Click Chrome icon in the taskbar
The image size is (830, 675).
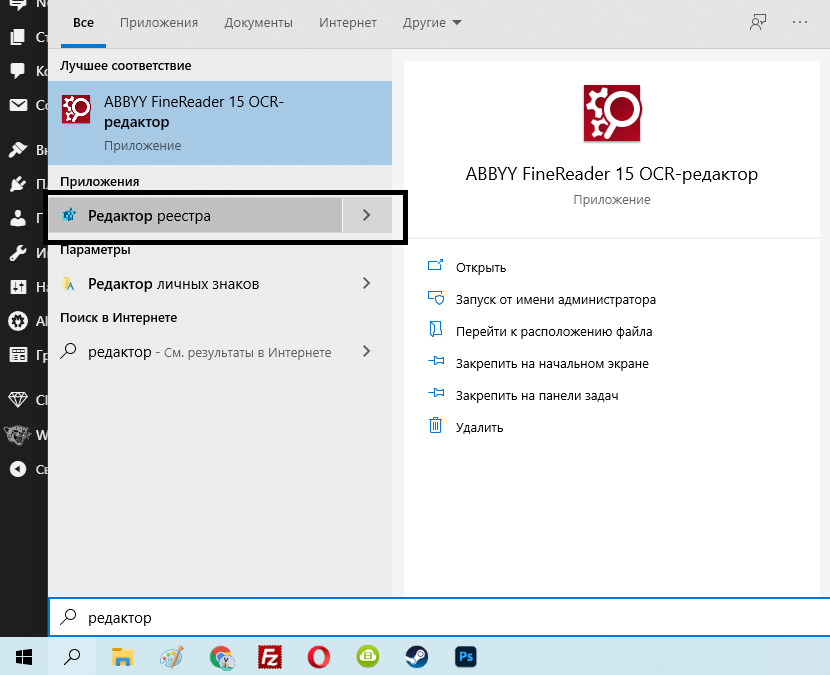tap(221, 657)
